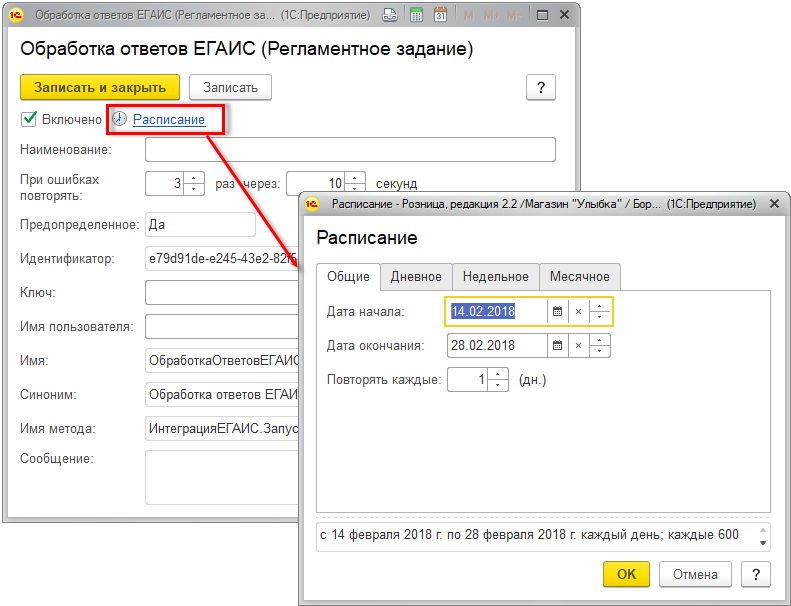Viewport: 791px width, 606px height.
Task: Click the Синоним field Обработка ответов
Action: pos(222,395)
